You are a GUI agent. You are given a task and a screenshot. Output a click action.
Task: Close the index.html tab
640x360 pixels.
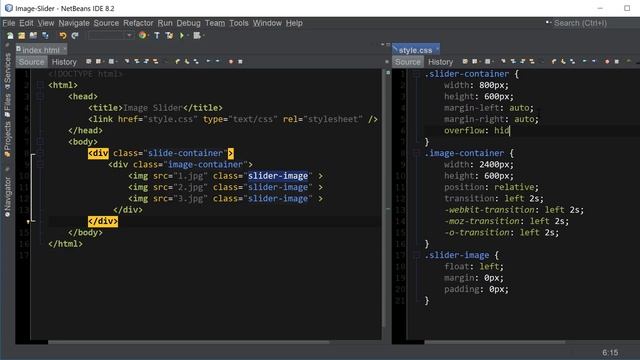(64, 49)
